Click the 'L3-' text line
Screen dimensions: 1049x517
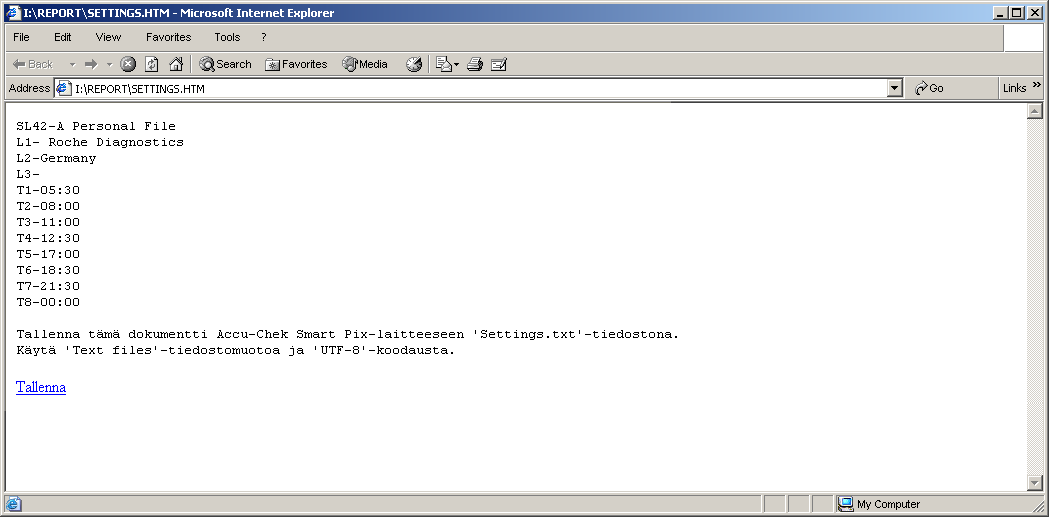pyautogui.click(x=28, y=175)
